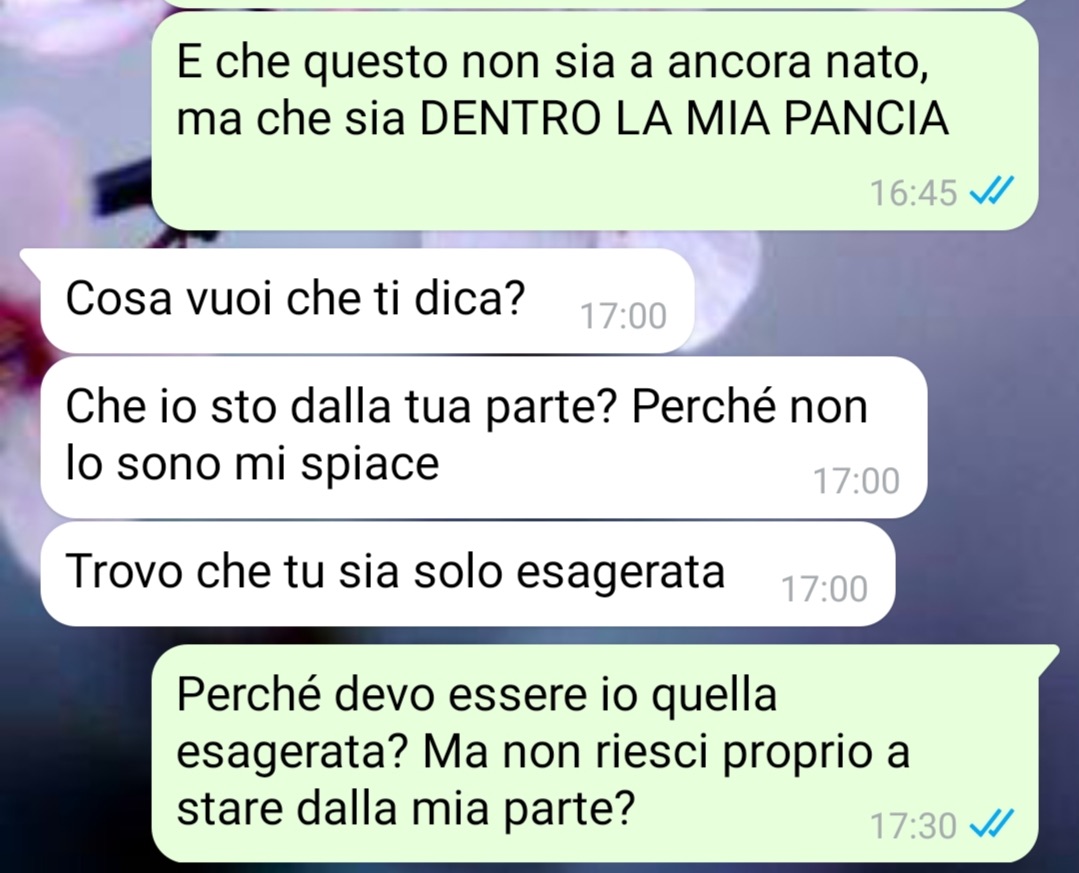The width and height of the screenshot is (1079, 873).
Task: Click the text 'lo sono mi spiace'
Action: pos(252,463)
